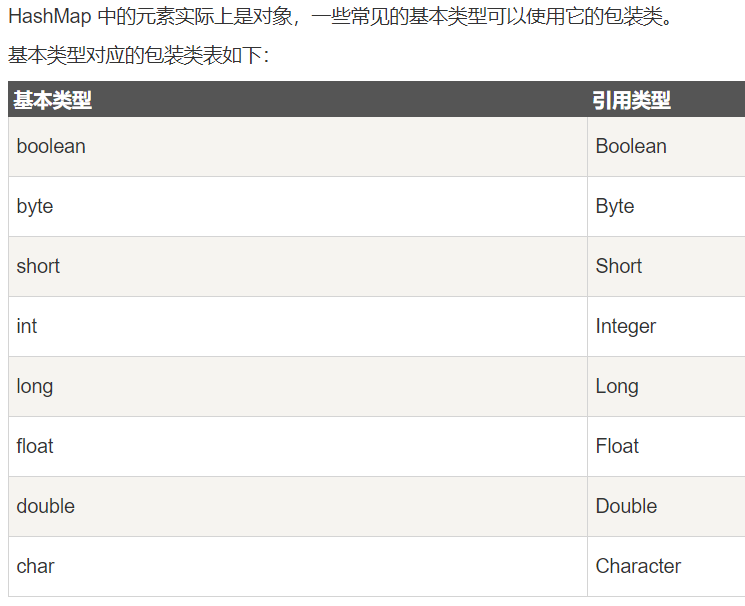Click the lowercase short cell
This screenshot has width=745, height=606.
38,266
